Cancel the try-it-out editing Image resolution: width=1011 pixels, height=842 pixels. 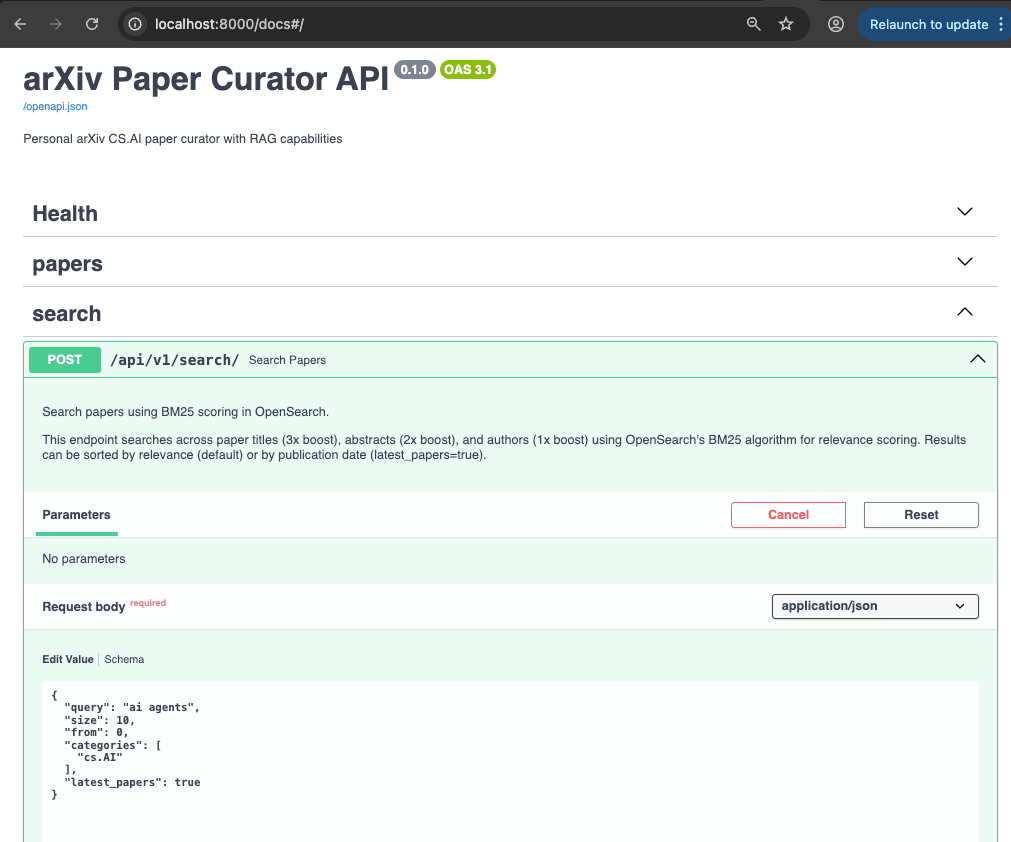[x=788, y=514]
